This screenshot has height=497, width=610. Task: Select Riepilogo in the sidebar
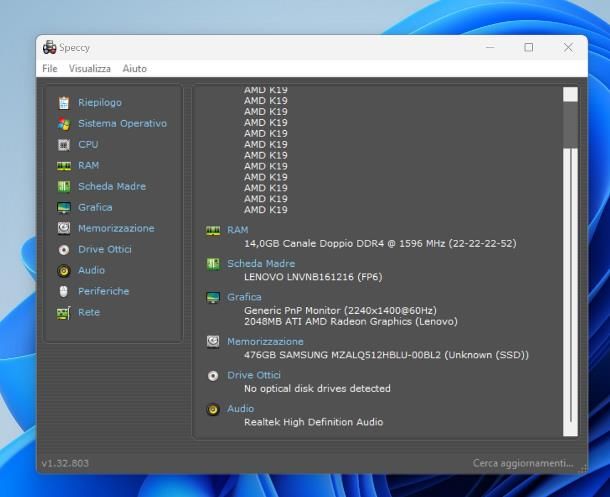point(100,103)
